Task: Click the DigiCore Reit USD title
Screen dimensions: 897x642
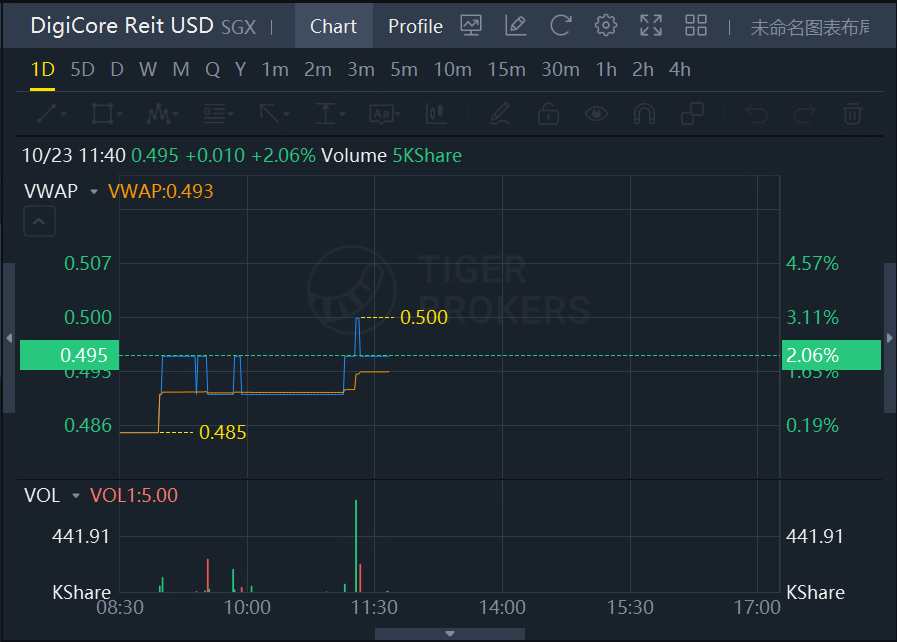Action: [x=122, y=26]
